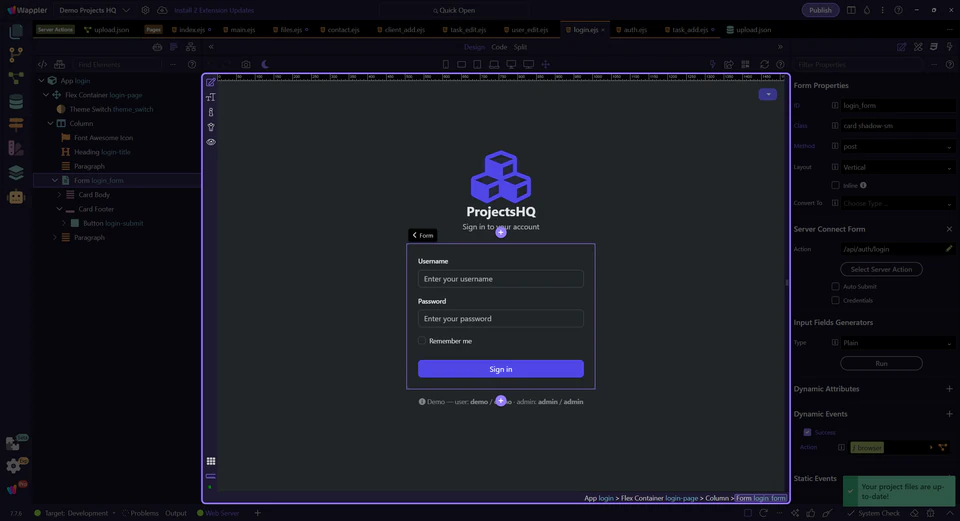This screenshot has height=521, width=960.
Task: Toggle the eye visibility icon on canvas sidebar
Action: click(211, 142)
